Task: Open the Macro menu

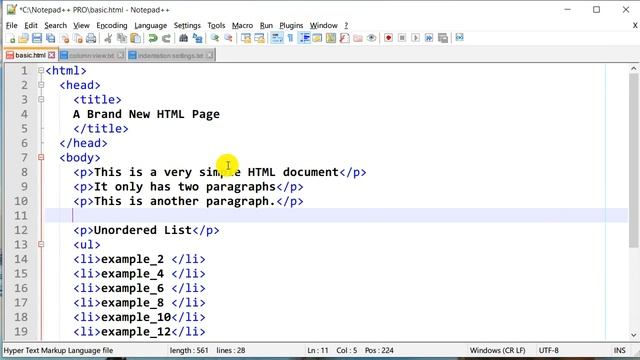Action: pyautogui.click(x=242, y=25)
